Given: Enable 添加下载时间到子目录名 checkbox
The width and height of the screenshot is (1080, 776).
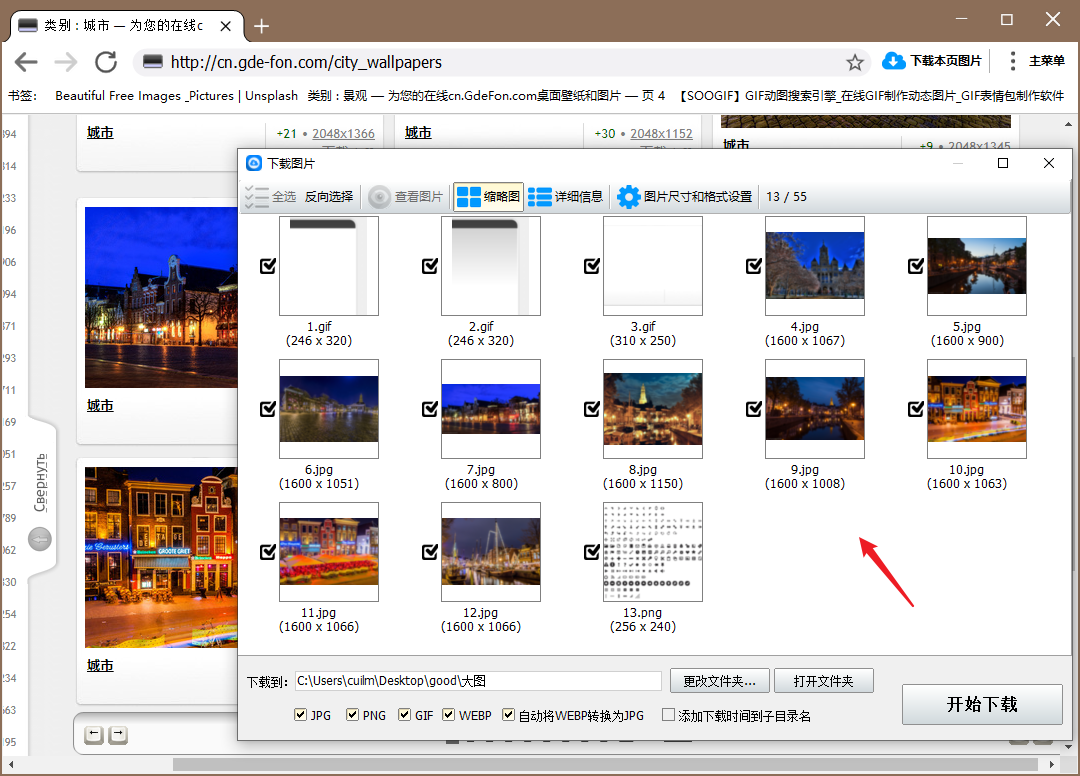Looking at the screenshot, I should coord(668,715).
